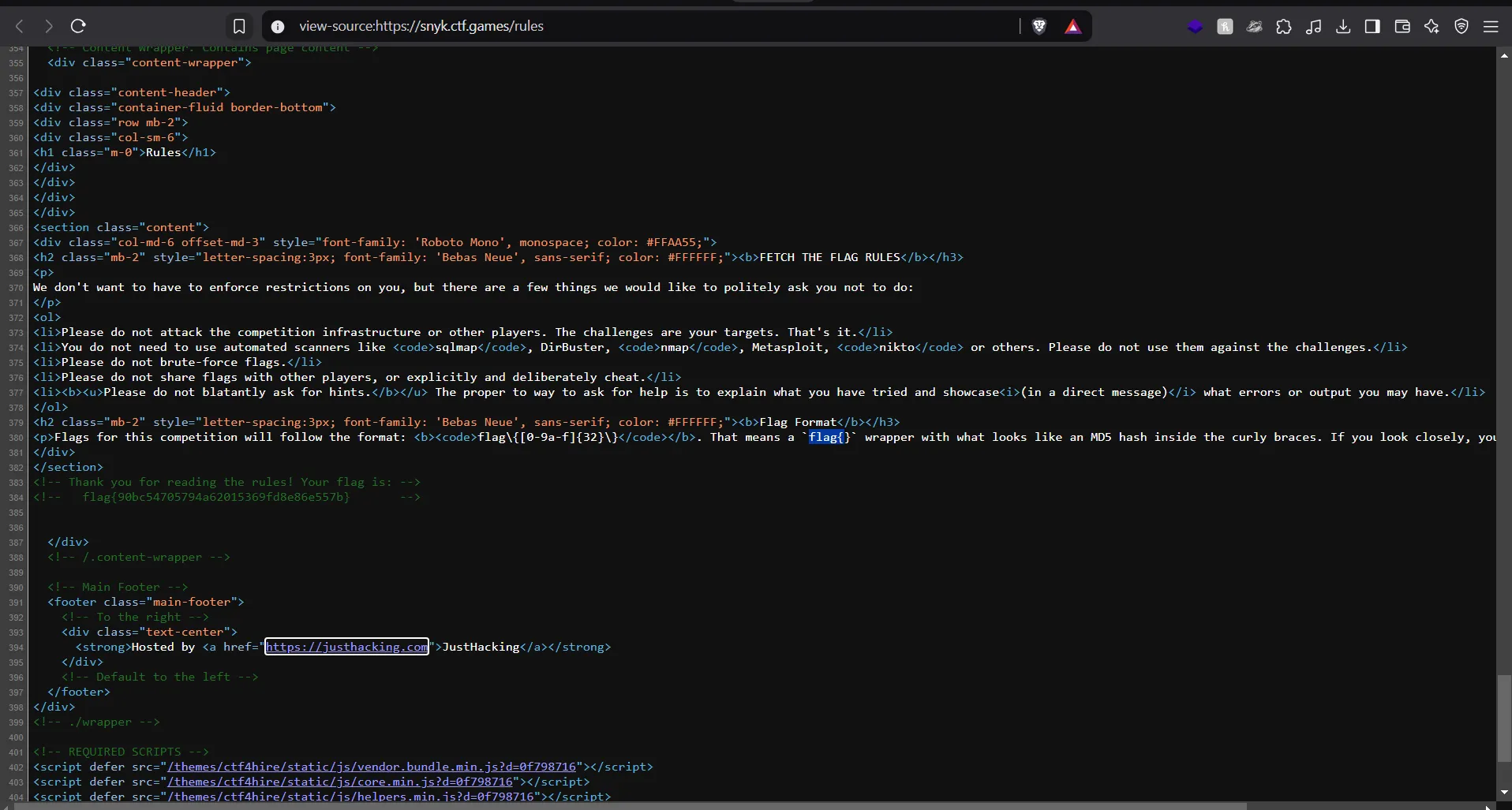Open the media control music note icon
Screen dimensions: 1512x810
point(1313,26)
